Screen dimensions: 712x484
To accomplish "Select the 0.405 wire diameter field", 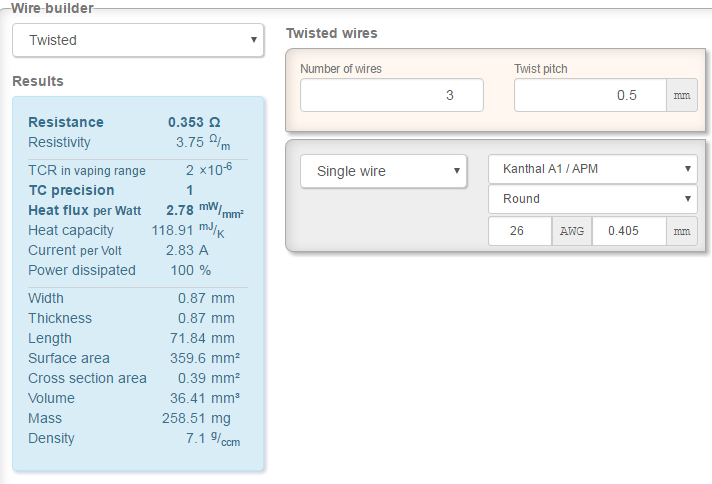I will 629,231.
